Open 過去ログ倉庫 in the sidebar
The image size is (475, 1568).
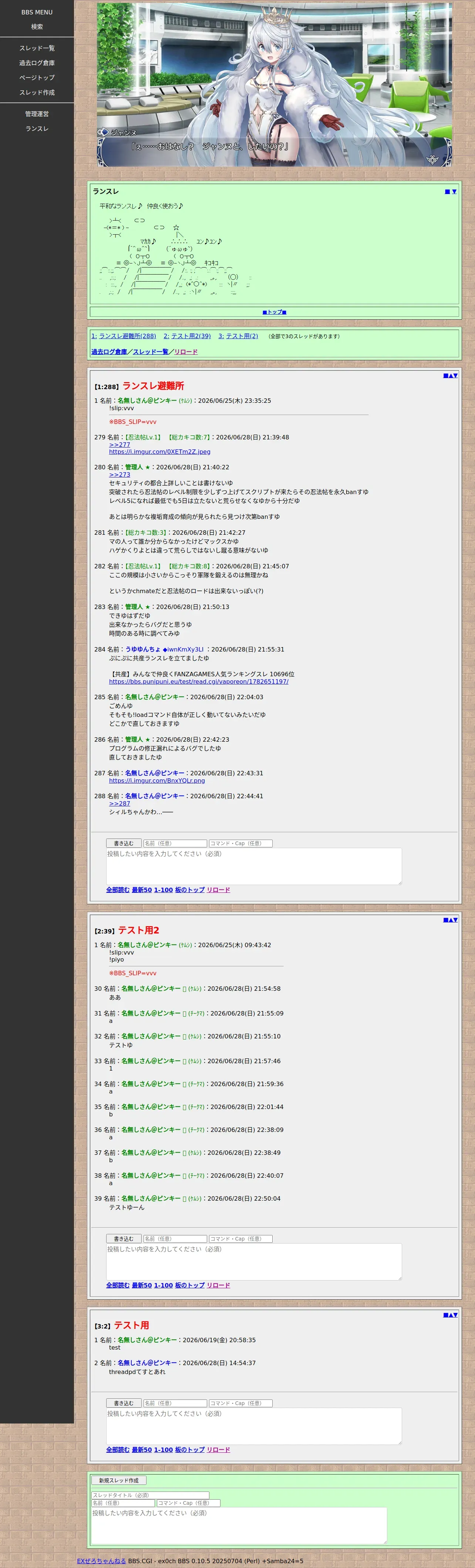tap(37, 63)
